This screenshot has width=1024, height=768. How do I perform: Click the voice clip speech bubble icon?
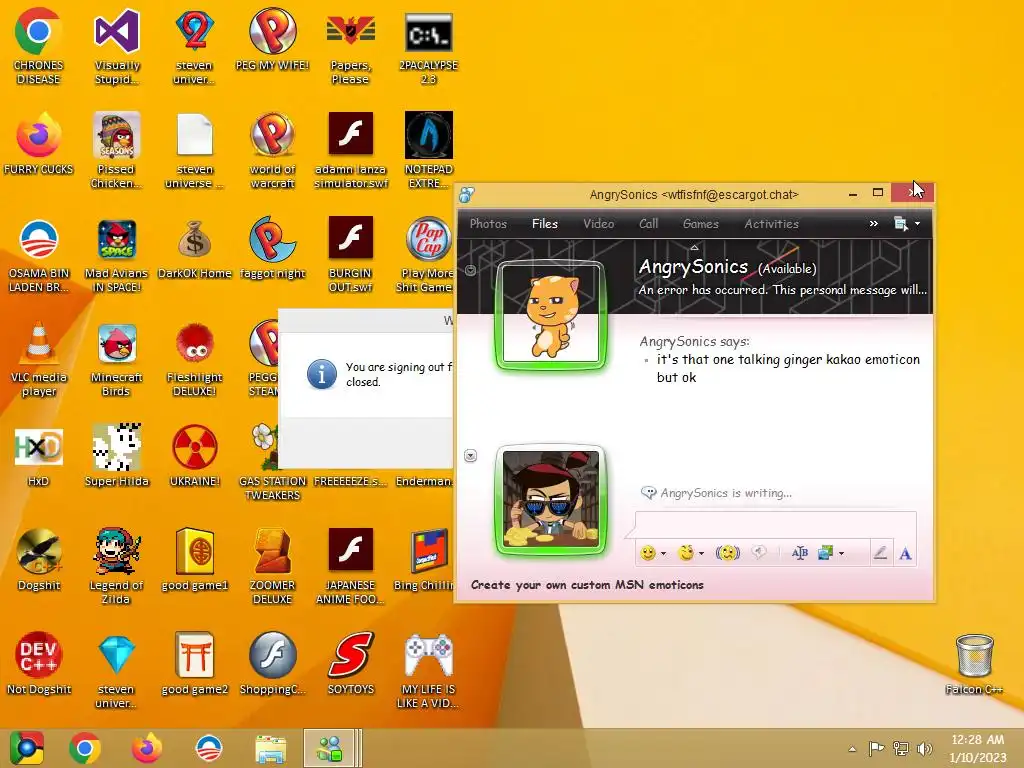(759, 553)
